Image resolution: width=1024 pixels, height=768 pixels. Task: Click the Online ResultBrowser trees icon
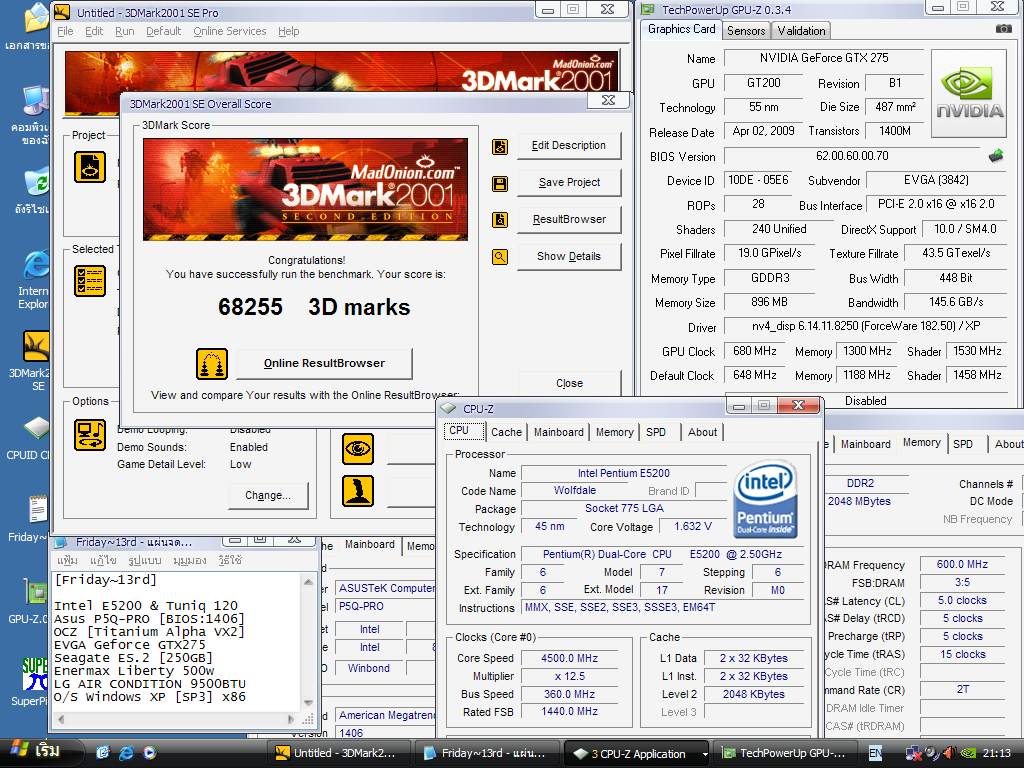point(212,364)
